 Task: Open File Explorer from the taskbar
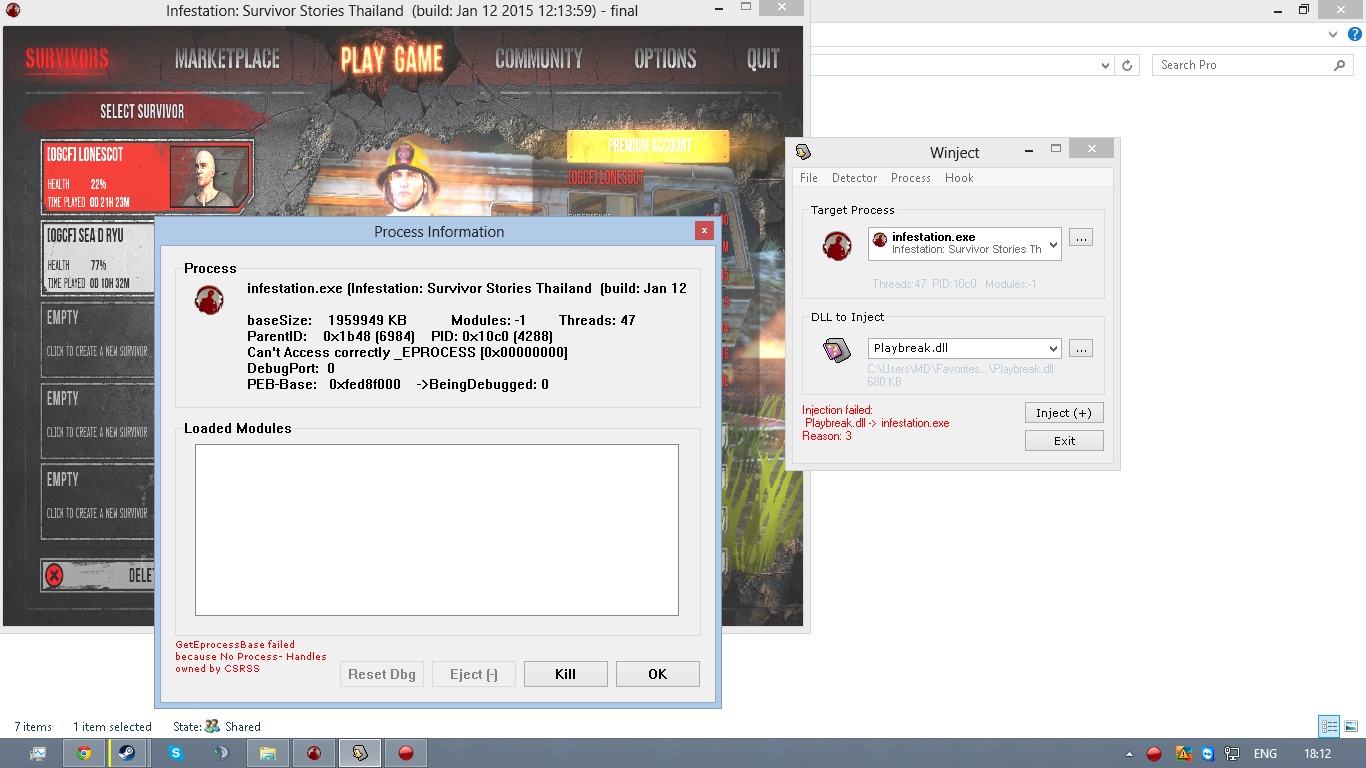(267, 753)
